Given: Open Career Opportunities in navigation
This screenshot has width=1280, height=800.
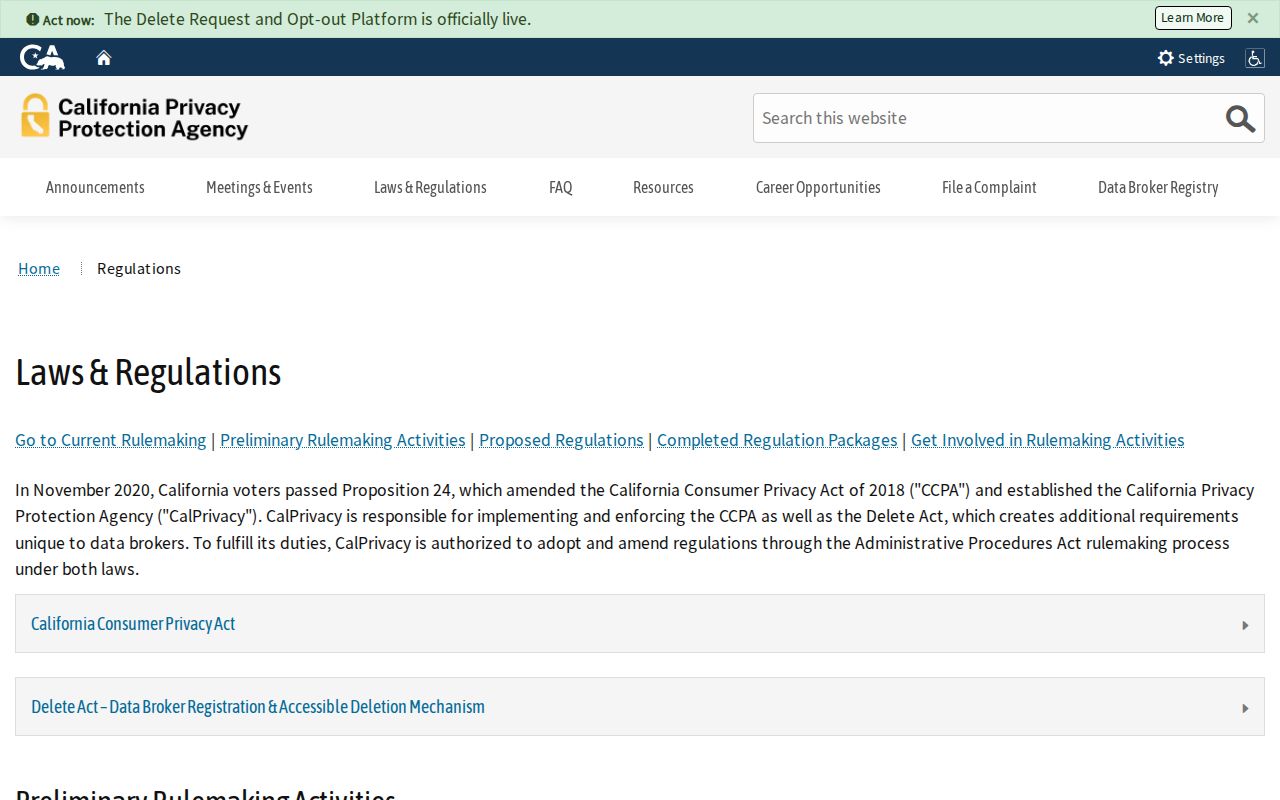Looking at the screenshot, I should (818, 187).
